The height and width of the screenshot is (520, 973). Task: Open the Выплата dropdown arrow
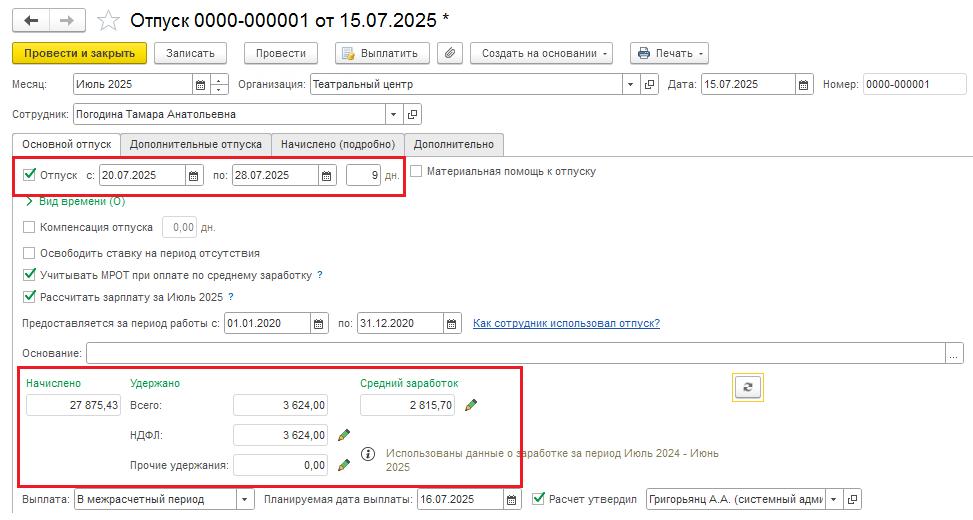[244, 500]
